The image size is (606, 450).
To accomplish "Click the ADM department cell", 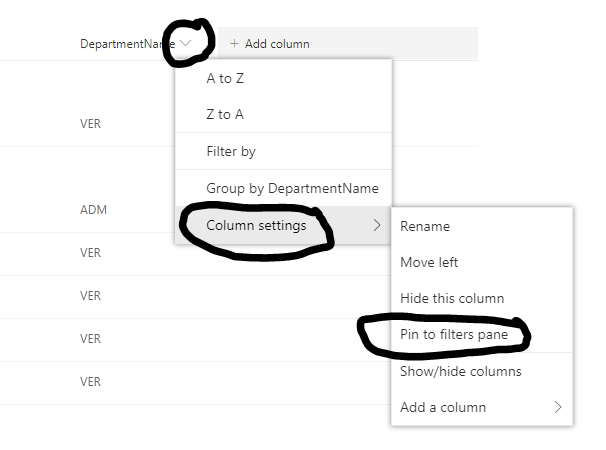I will tap(93, 210).
